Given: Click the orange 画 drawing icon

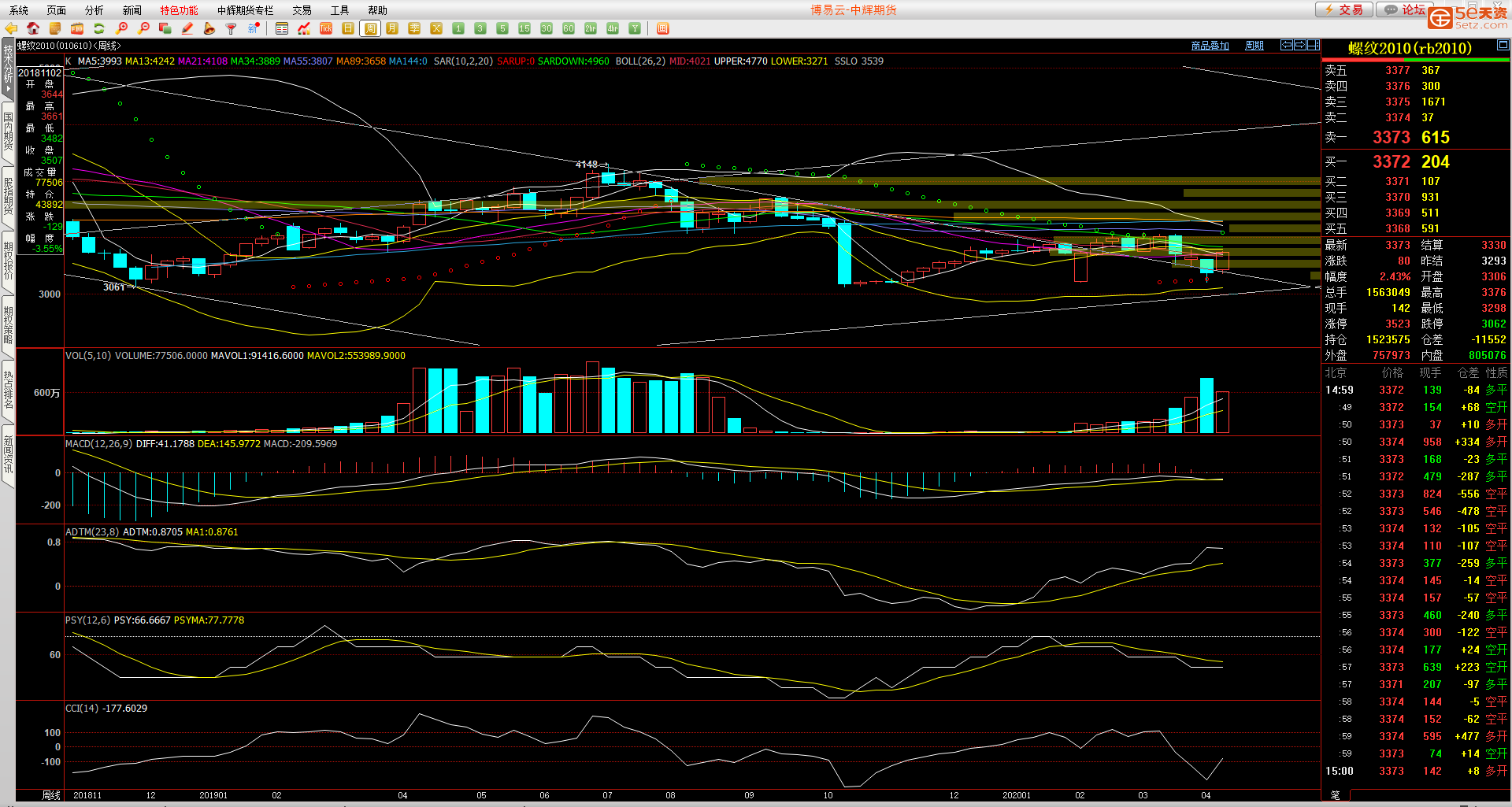Looking at the screenshot, I should (x=663, y=28).
